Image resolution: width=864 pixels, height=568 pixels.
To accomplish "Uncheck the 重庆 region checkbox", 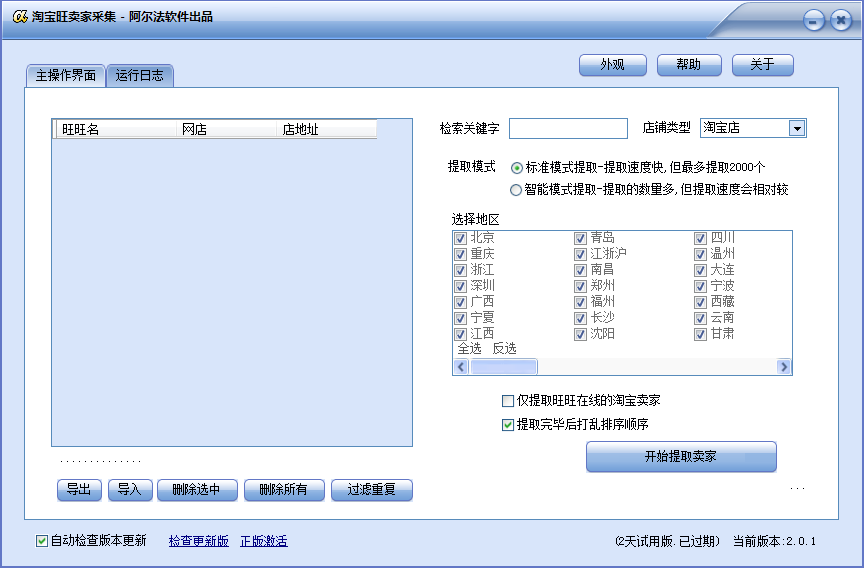I will (x=461, y=255).
